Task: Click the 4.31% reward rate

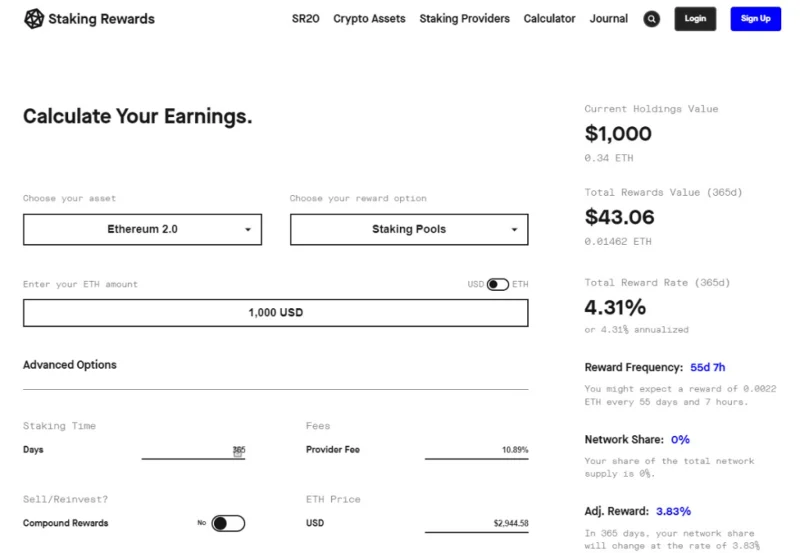Action: 615,308
